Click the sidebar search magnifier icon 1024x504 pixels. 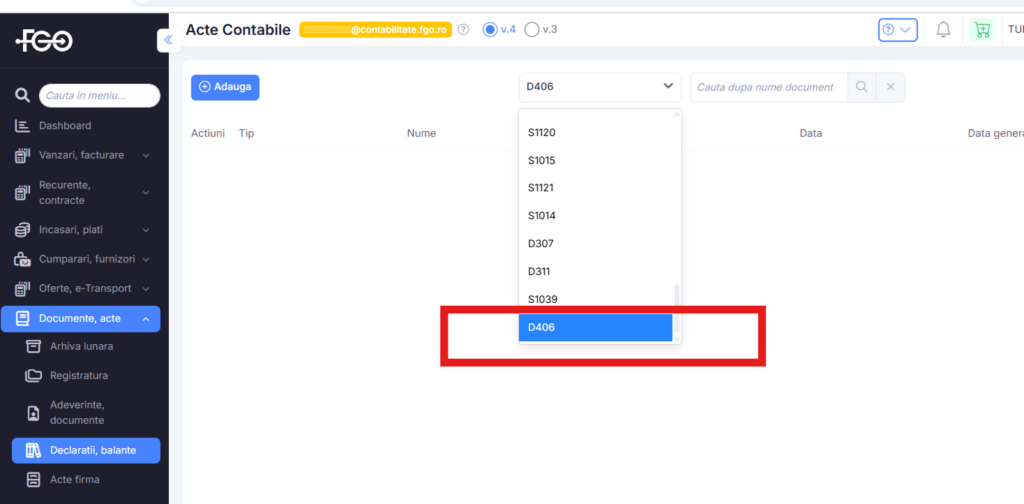click(x=22, y=96)
